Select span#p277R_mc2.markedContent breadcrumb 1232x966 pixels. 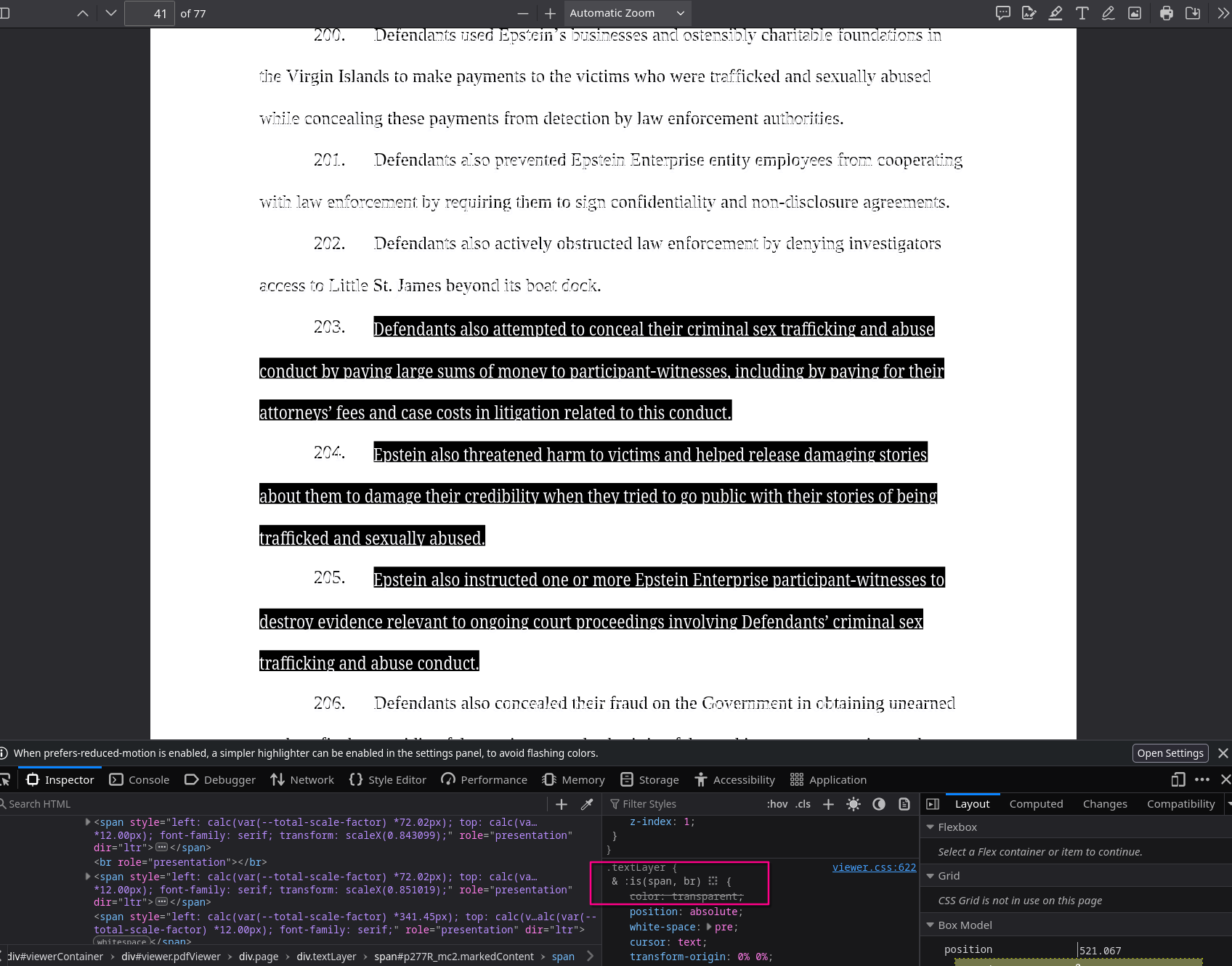[453, 957]
